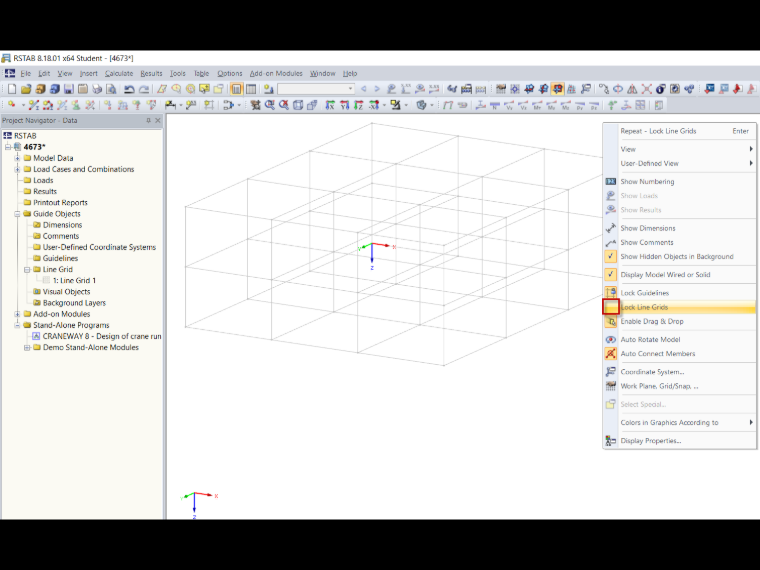760x570 pixels.
Task: Toggle Show Numbering in context menu
Action: (680, 181)
